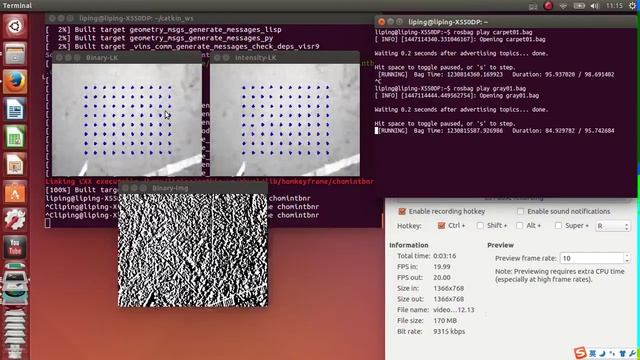
Task: Check the Alt + hotkey modifier
Action: 520,225
